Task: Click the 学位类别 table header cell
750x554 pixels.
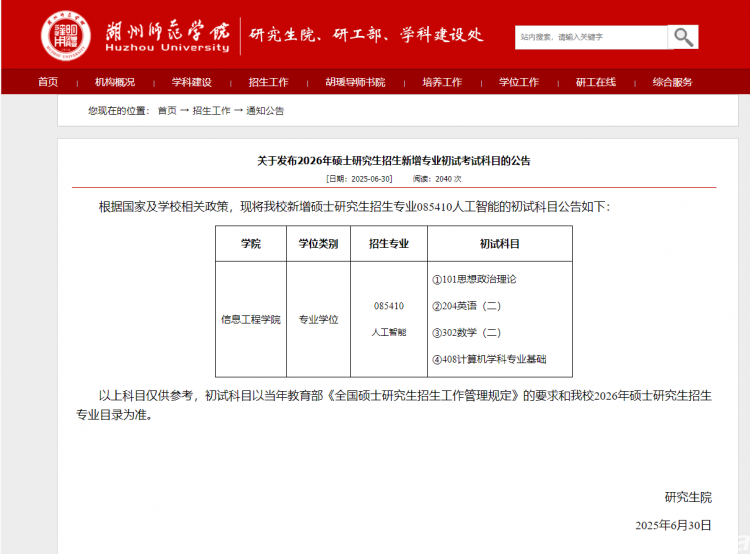Action: (319, 244)
